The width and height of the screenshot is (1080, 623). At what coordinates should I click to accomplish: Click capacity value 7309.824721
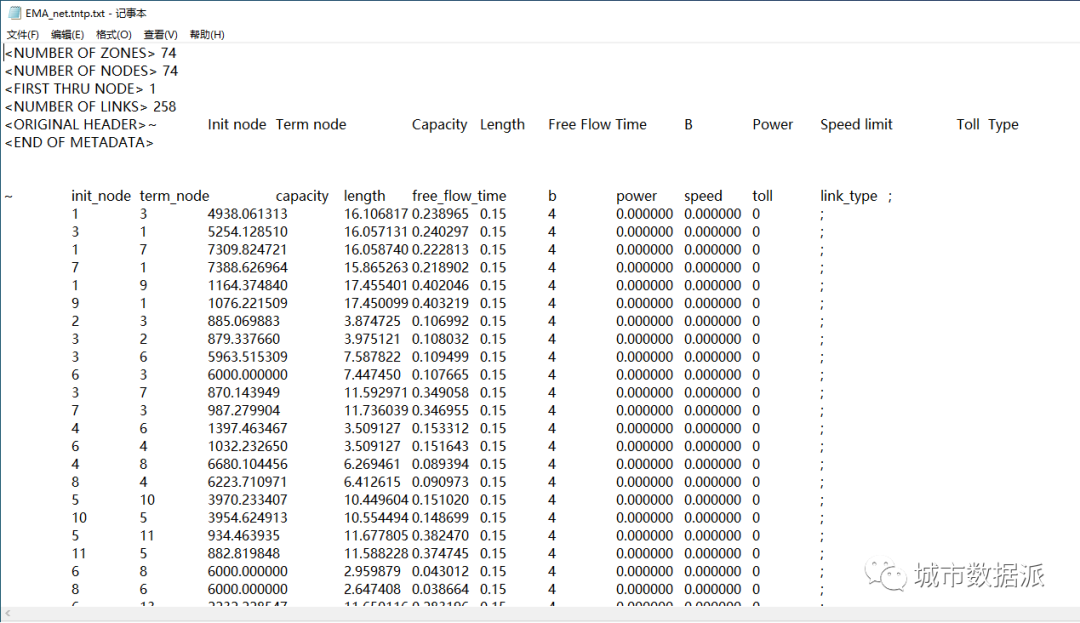pyautogui.click(x=247, y=250)
